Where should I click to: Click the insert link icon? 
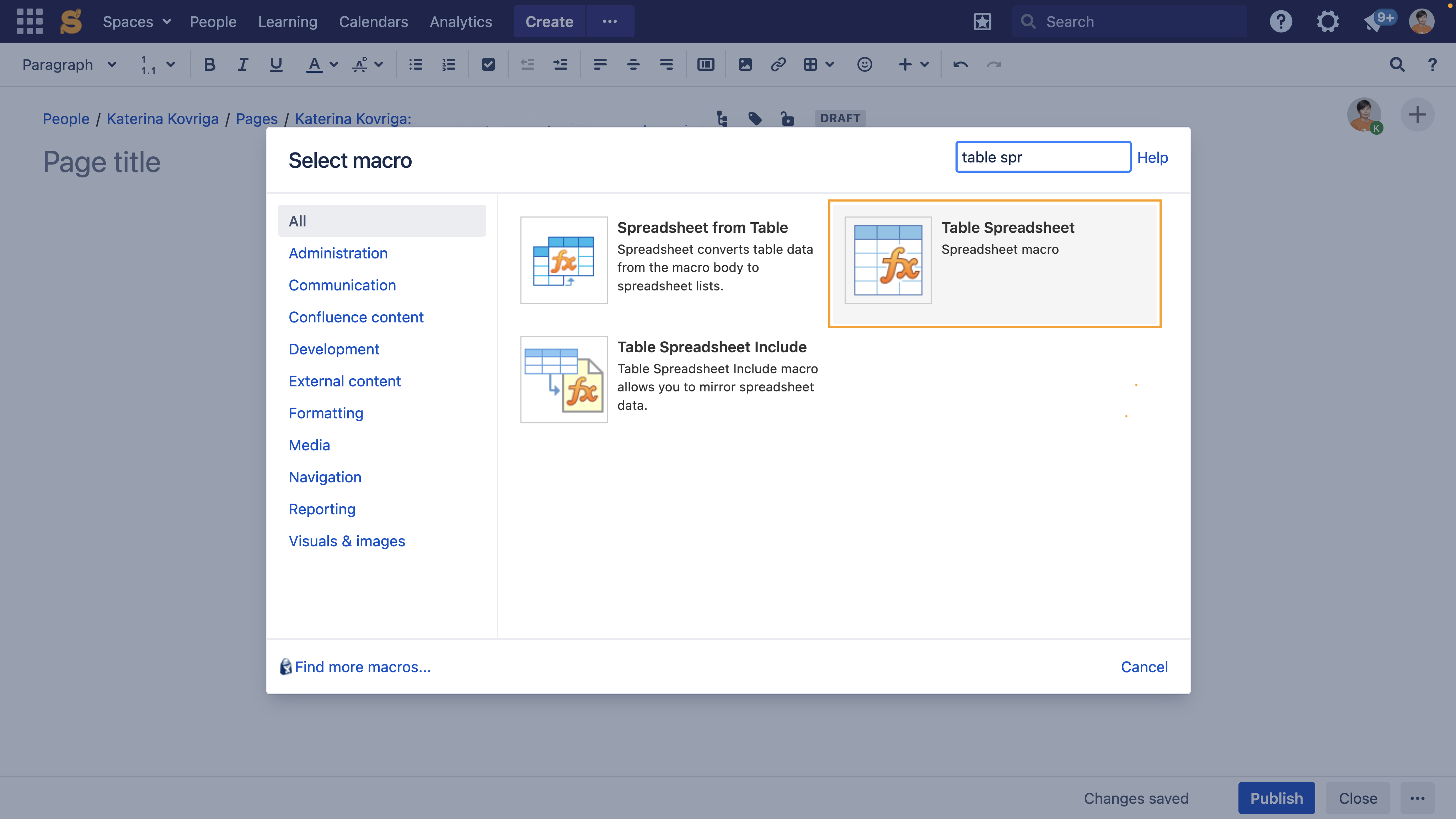pos(778,64)
